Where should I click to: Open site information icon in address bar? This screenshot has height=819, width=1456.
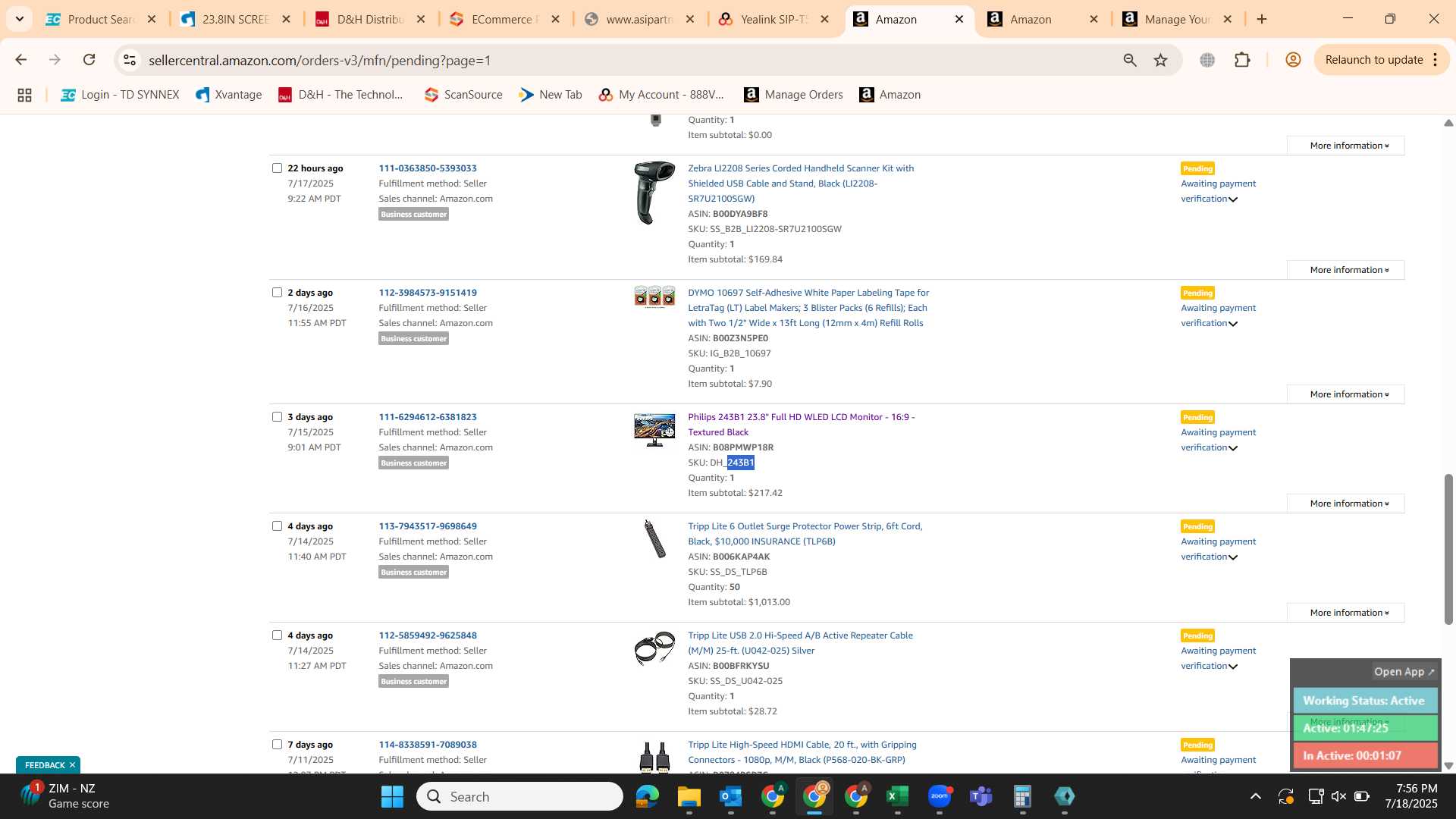130,60
